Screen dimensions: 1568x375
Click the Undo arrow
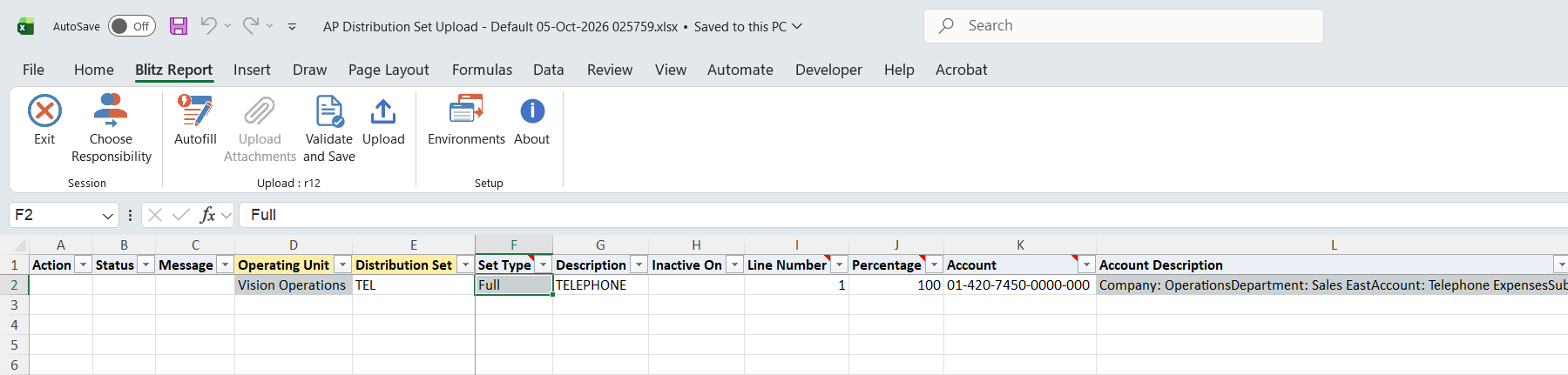[208, 26]
